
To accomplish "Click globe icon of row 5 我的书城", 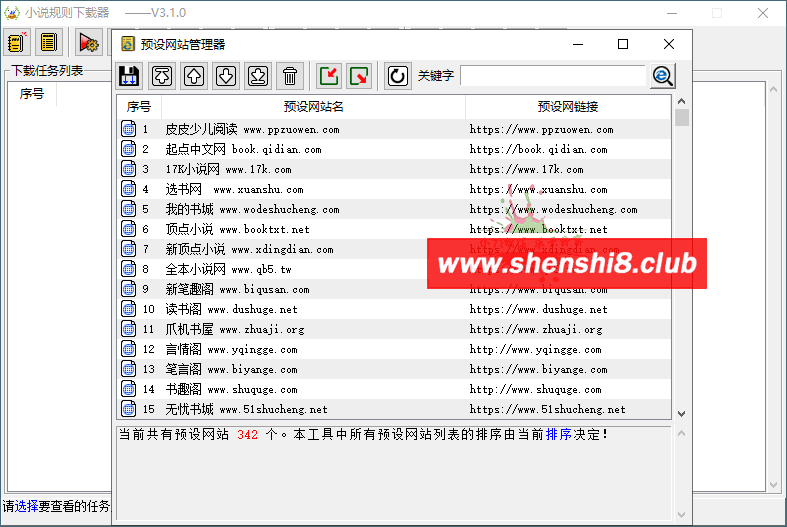I will tap(128, 209).
